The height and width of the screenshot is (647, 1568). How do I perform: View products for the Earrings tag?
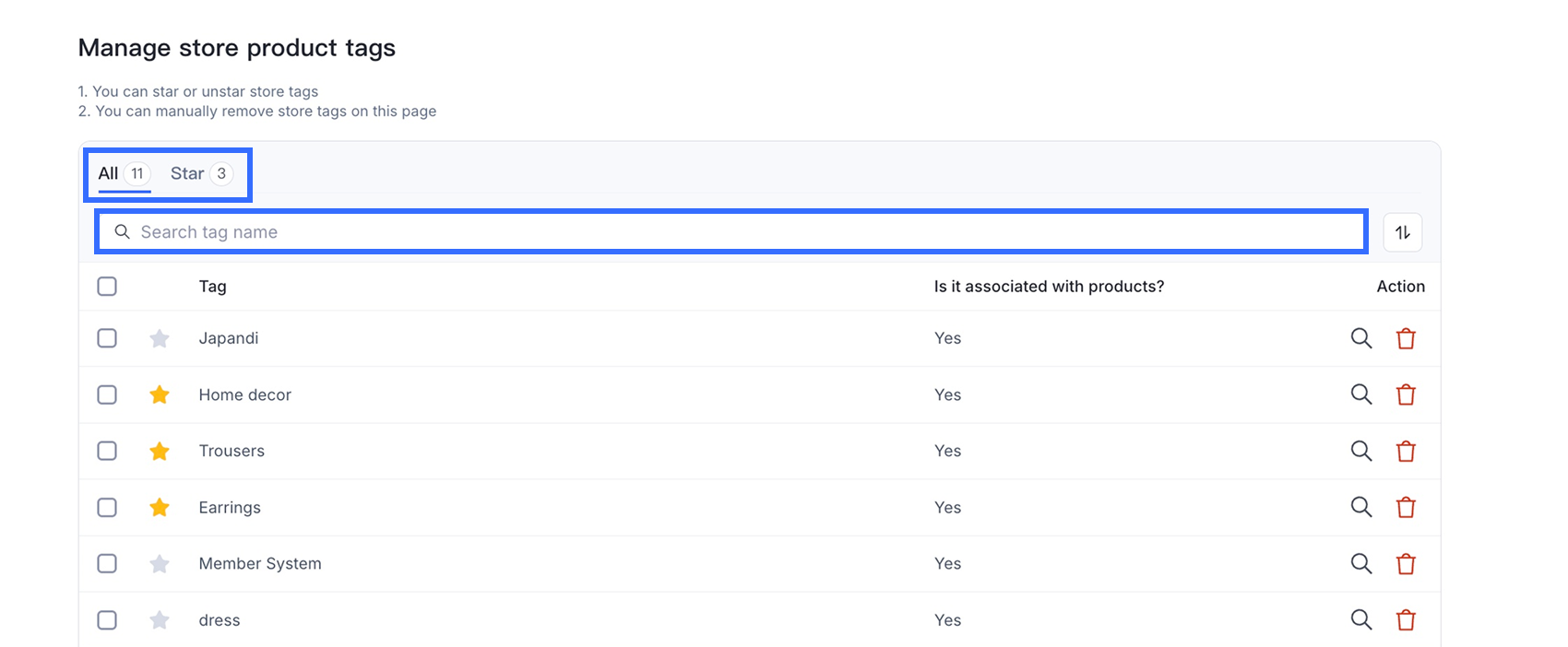(1360, 507)
